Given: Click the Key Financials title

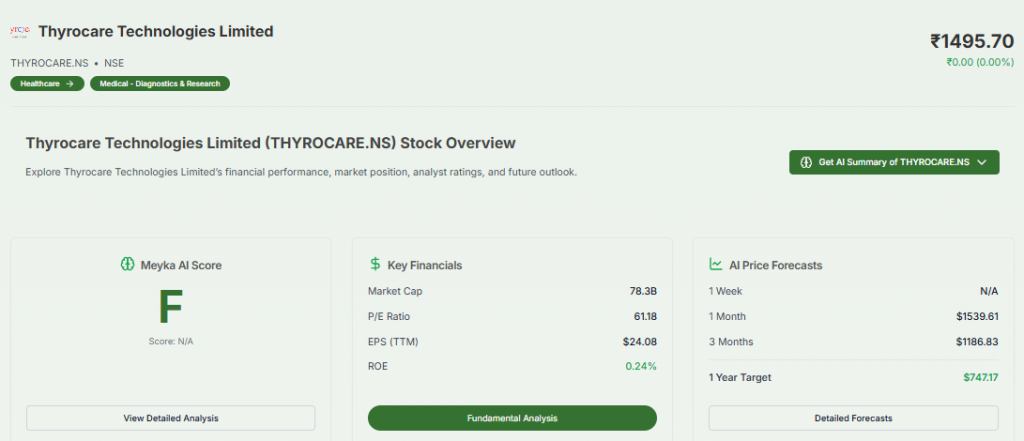Looking at the screenshot, I should (425, 265).
